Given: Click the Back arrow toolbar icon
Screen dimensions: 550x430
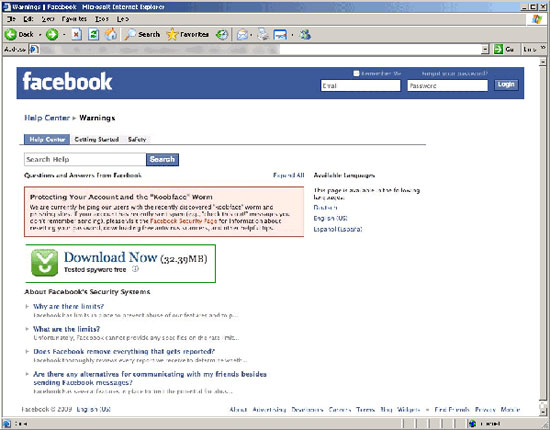Looking at the screenshot, I should pos(11,34).
